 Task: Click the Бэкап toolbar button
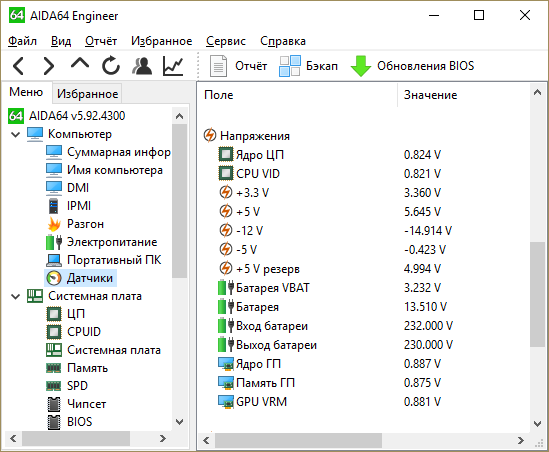308,66
